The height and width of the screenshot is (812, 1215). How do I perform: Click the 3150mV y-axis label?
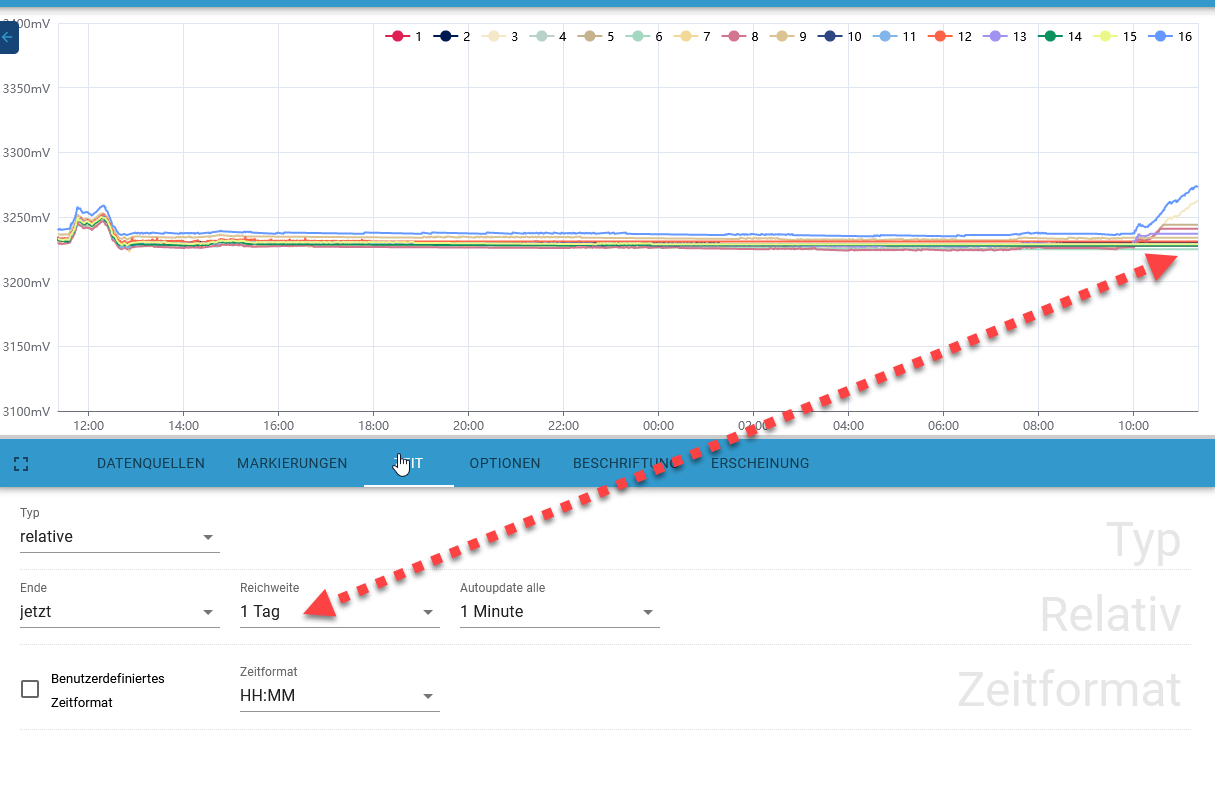pyautogui.click(x=26, y=347)
